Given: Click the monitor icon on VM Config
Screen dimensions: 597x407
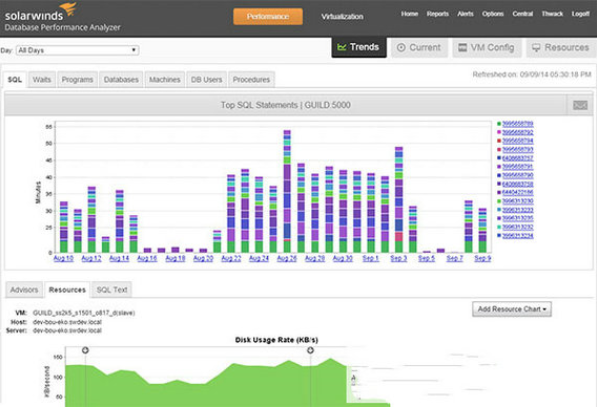Looking at the screenshot, I should point(462,48).
